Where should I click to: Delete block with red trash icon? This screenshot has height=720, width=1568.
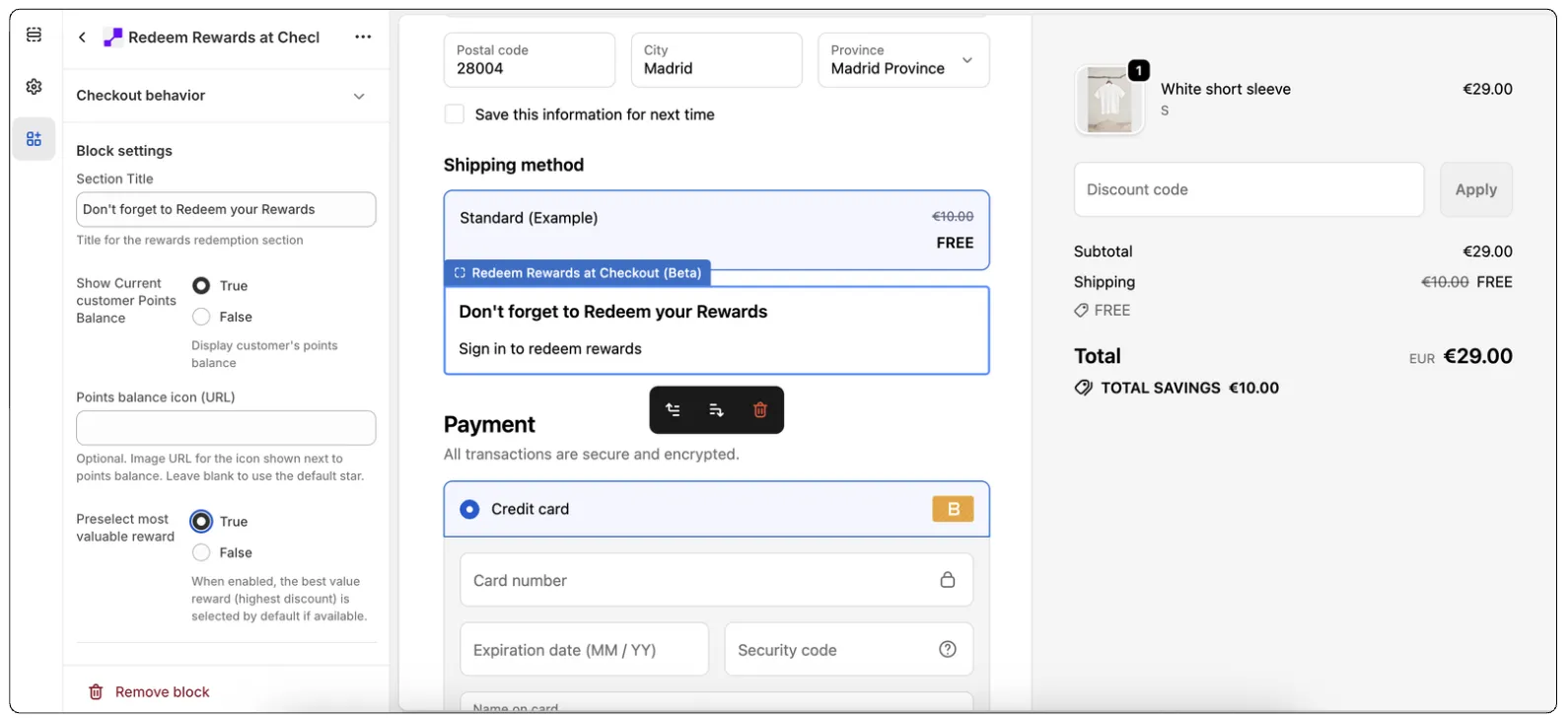coord(760,410)
